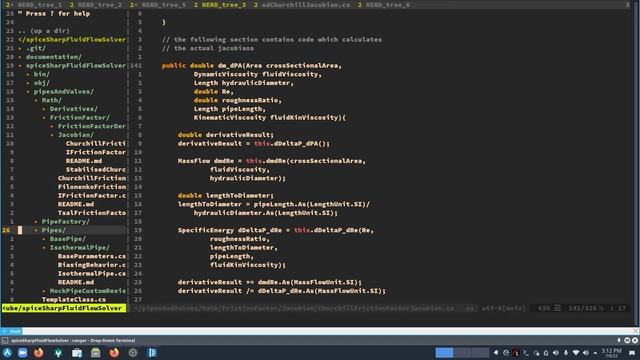Expand the .git/ folder arrow
Image resolution: width=640 pixels, height=360 pixels.
click(20, 48)
